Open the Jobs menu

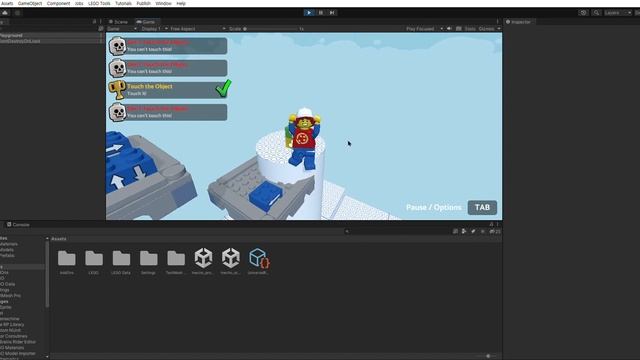tap(79, 3)
